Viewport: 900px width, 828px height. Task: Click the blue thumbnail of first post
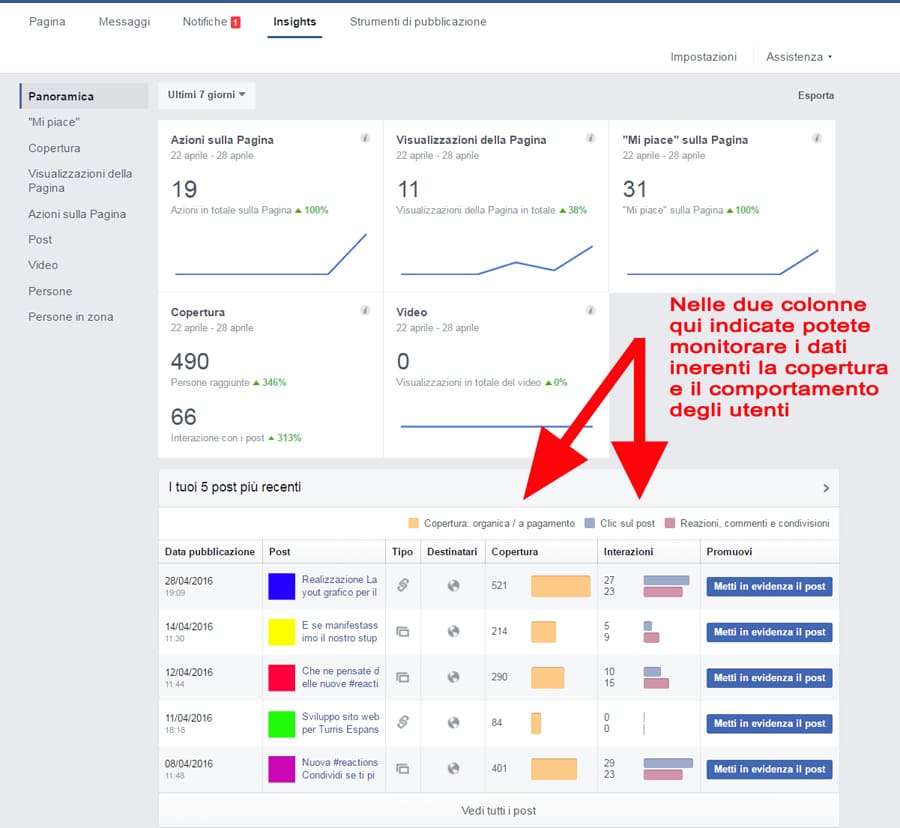point(281,586)
